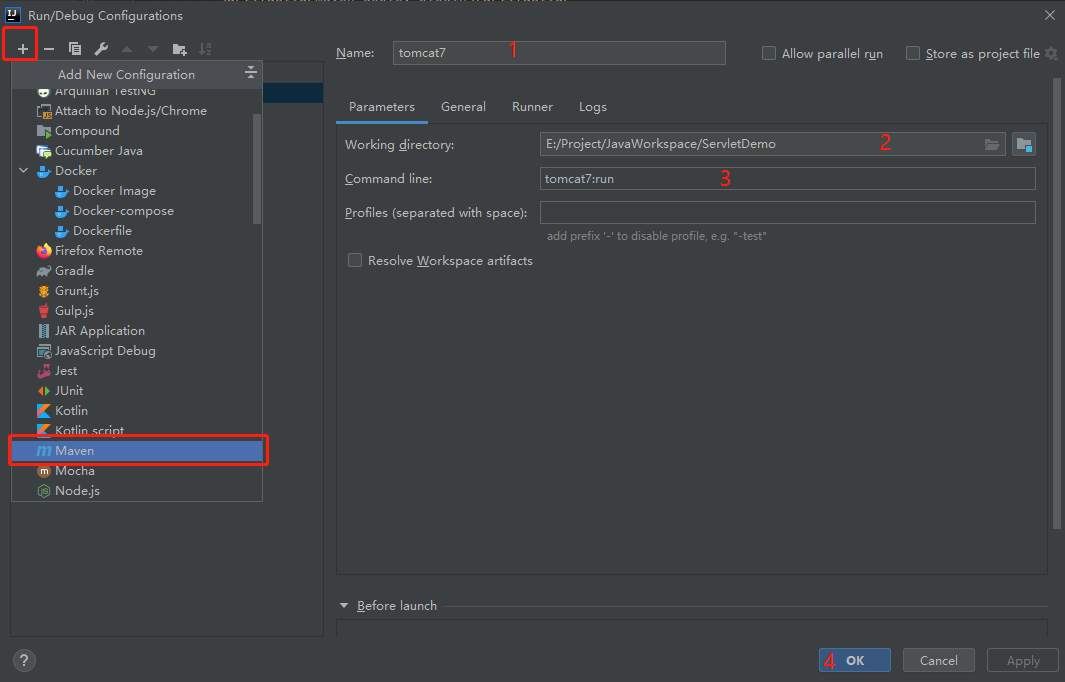Confirm the dialog with OK

pos(854,660)
